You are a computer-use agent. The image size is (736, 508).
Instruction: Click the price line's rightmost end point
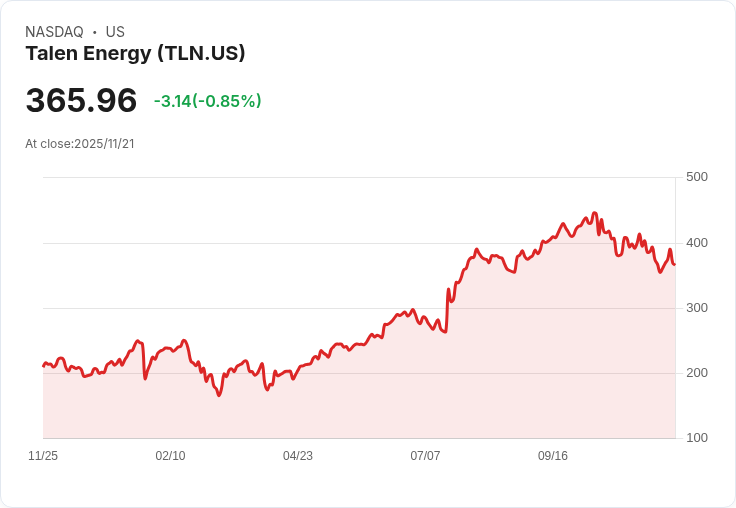pyautogui.click(x=675, y=265)
